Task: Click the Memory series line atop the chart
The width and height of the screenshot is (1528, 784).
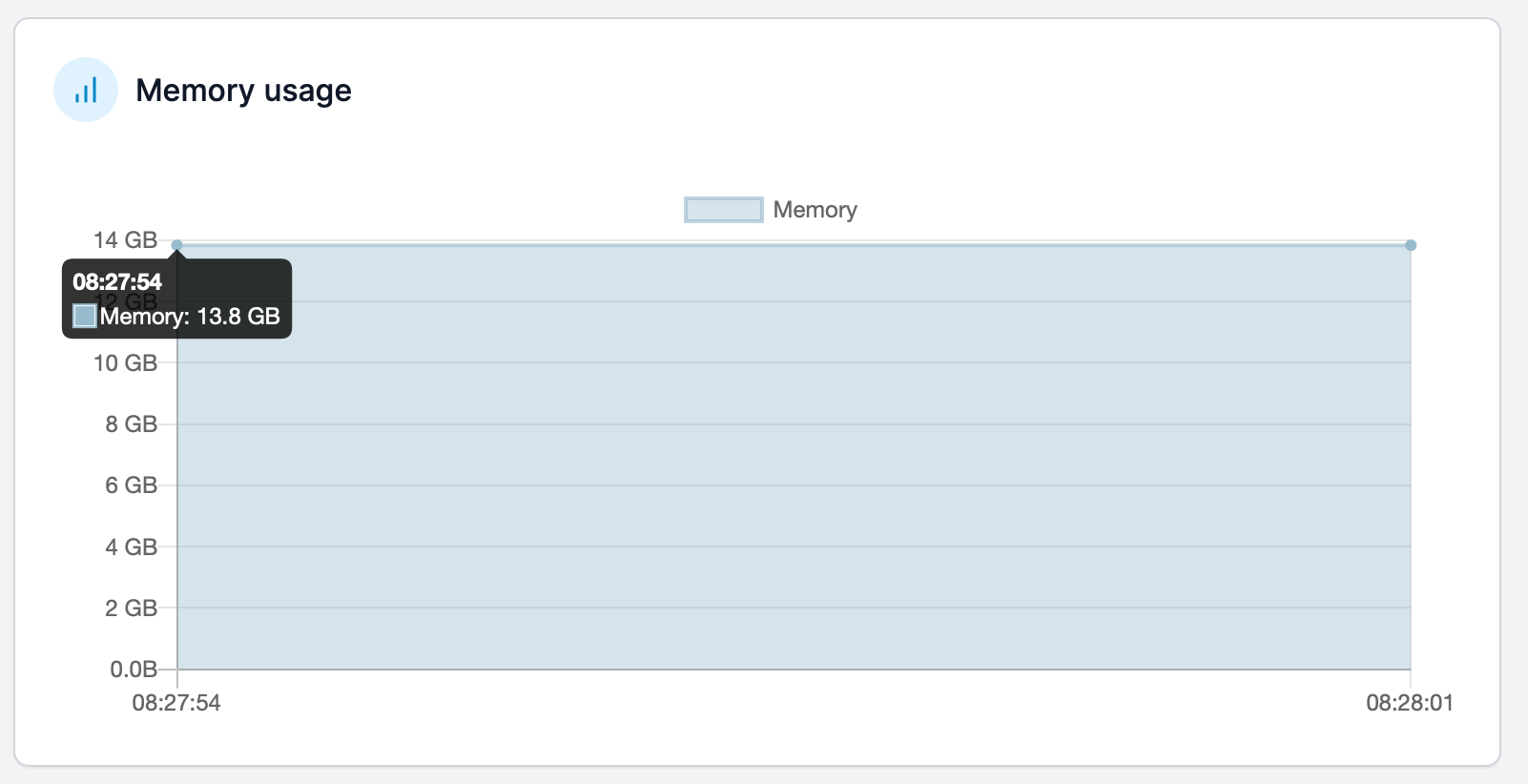Action: click(x=792, y=245)
